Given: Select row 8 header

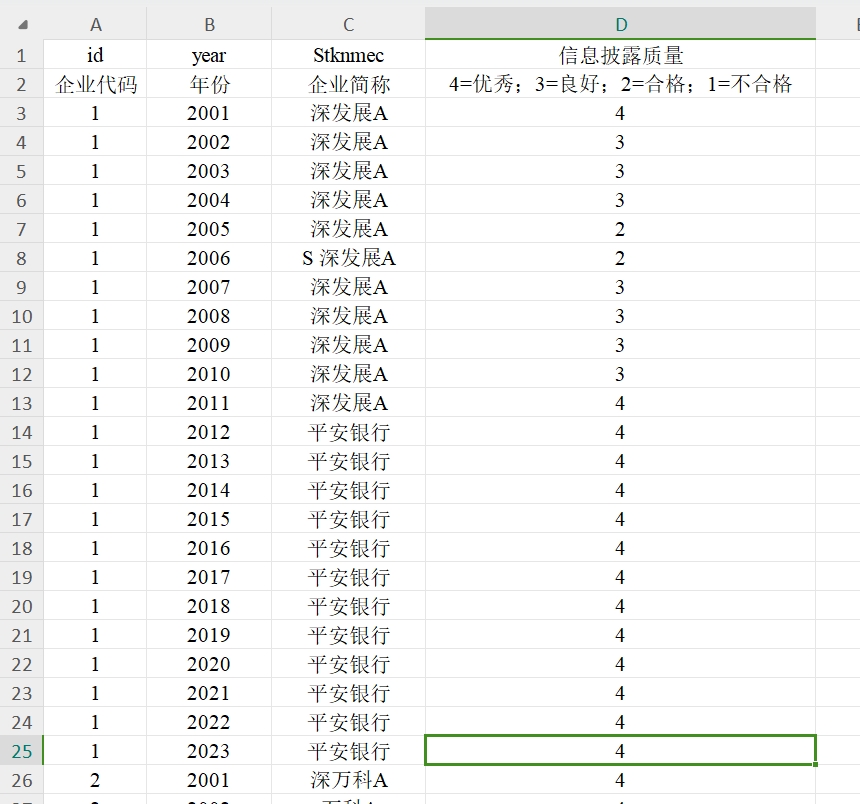Looking at the screenshot, I should click(x=21, y=258).
